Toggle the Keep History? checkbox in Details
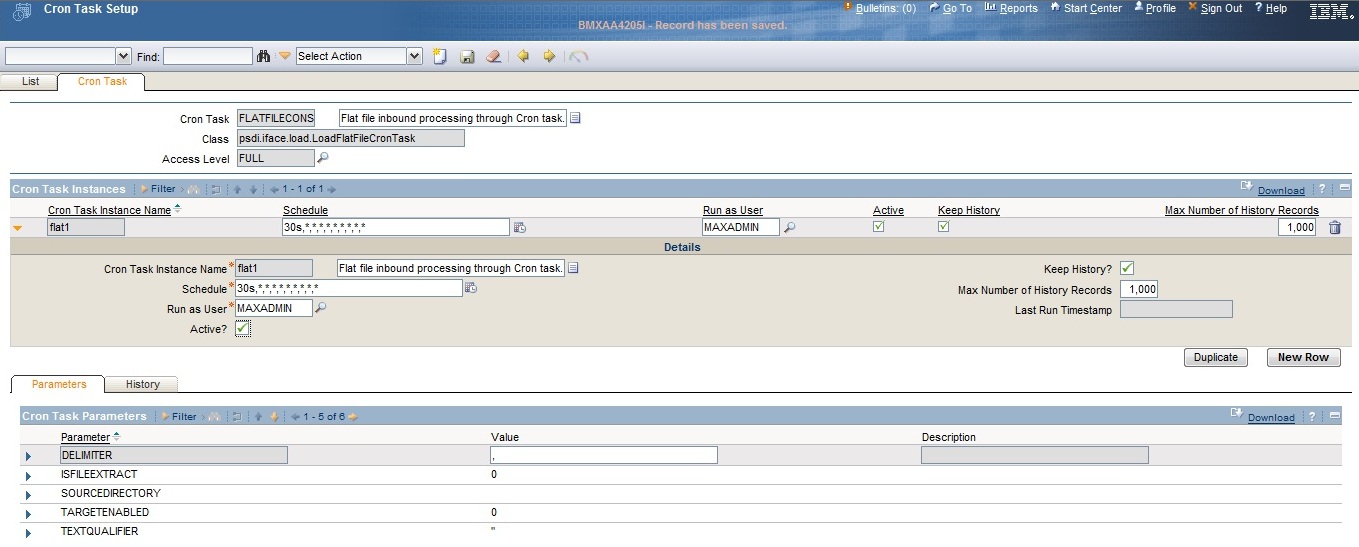The height and width of the screenshot is (547, 1359). [x=1127, y=268]
